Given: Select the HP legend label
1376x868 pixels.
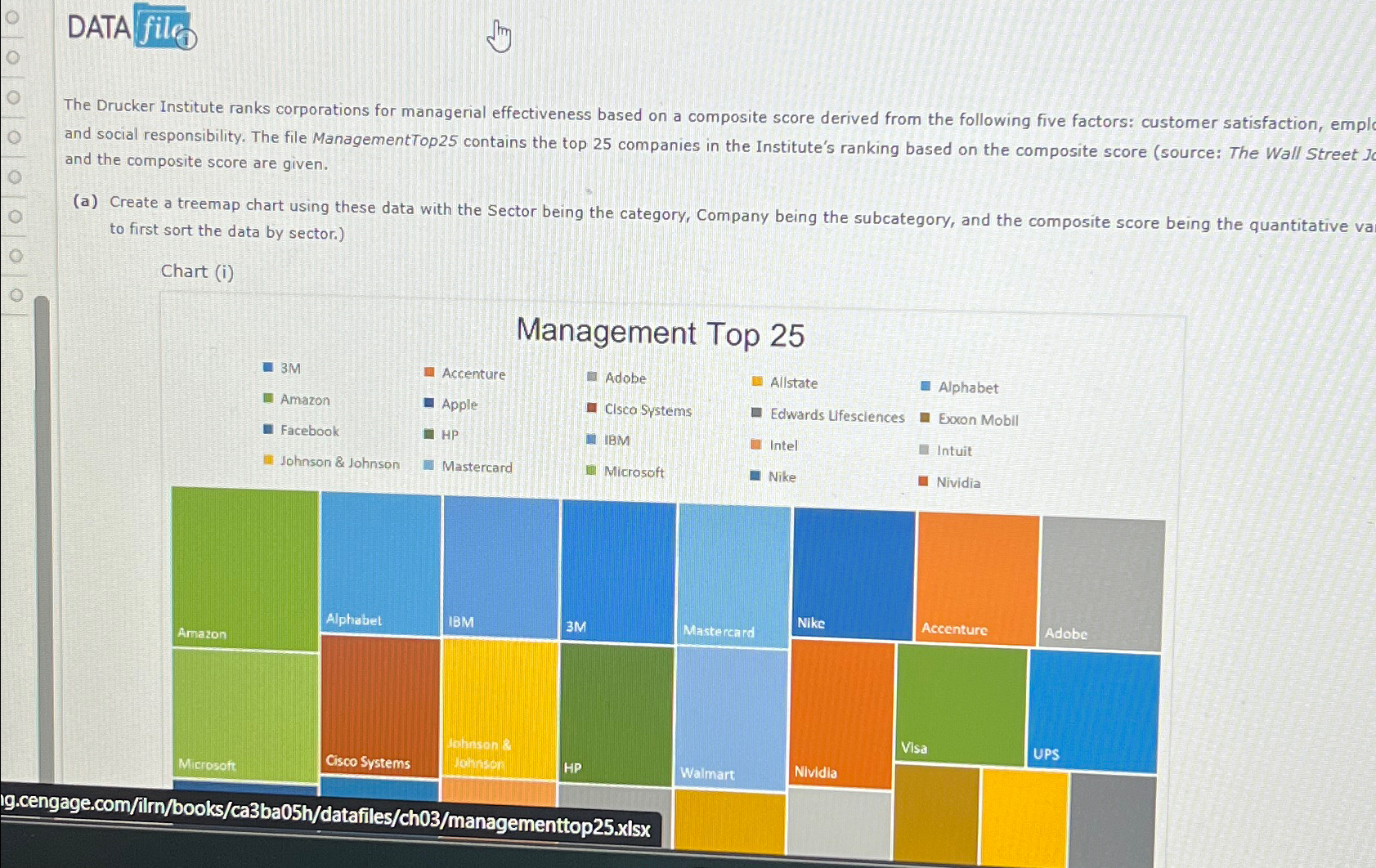Looking at the screenshot, I should coord(450,435).
